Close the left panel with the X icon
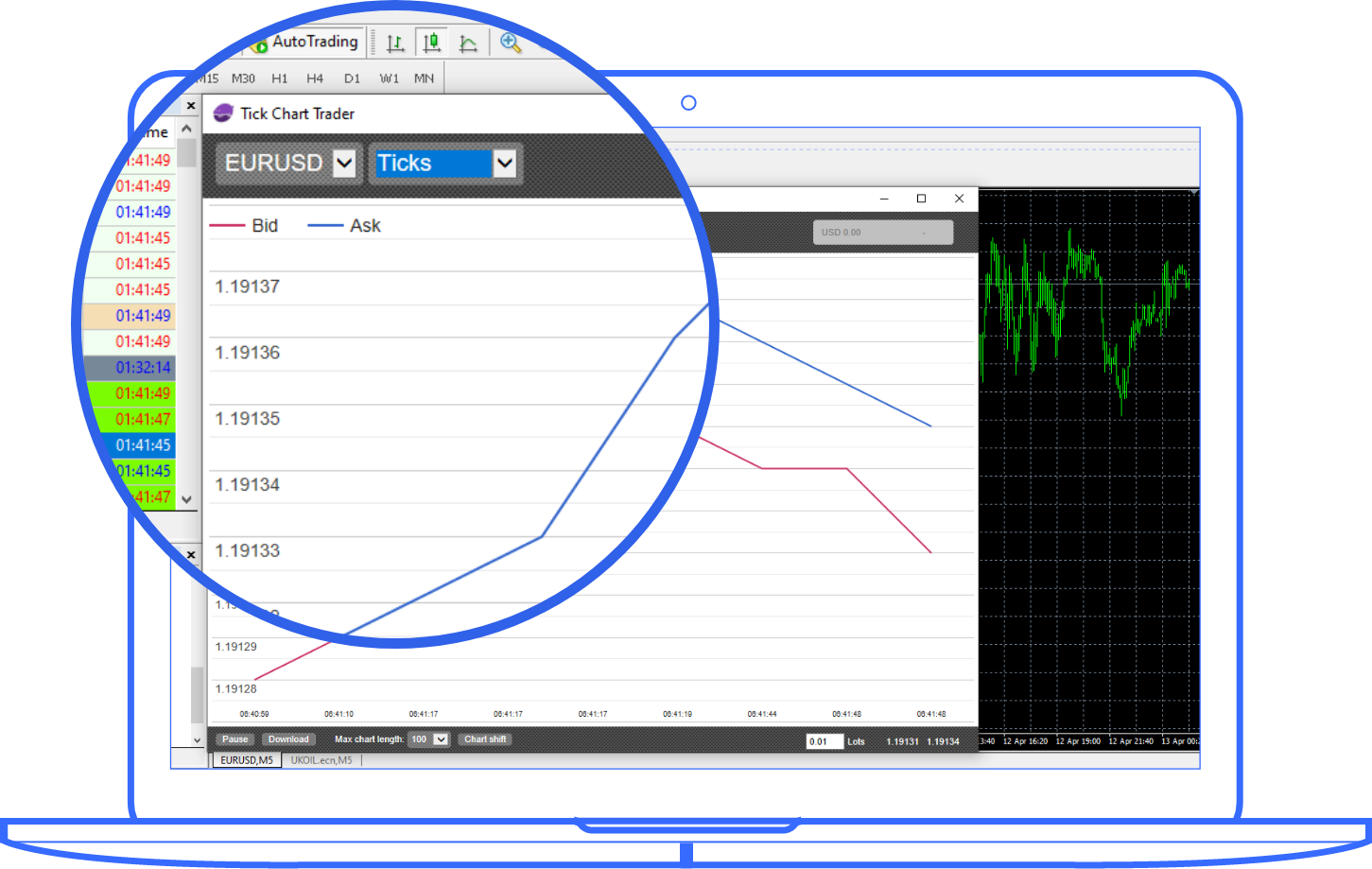 pyautogui.click(x=191, y=106)
